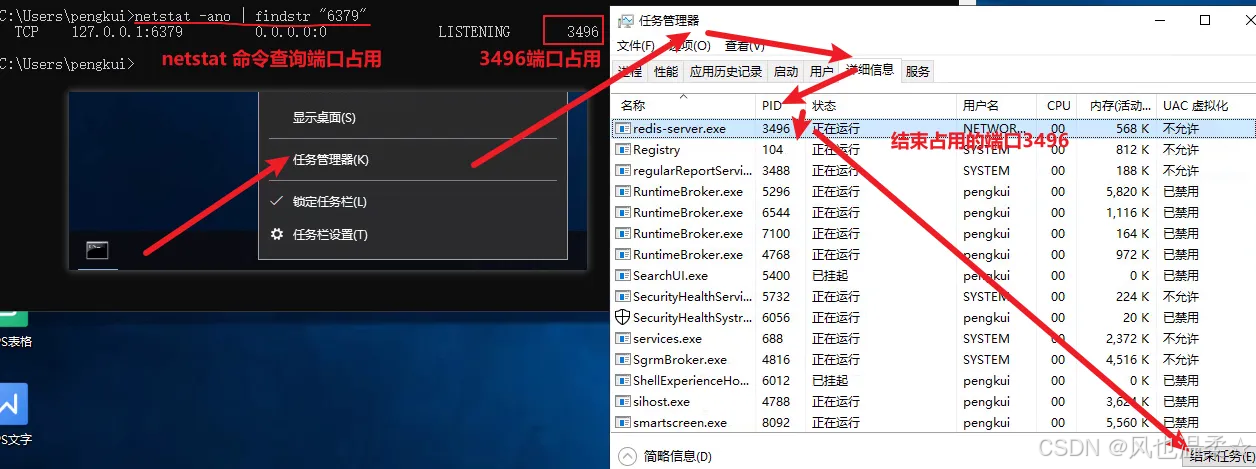Maximize the Task Manager window

tap(1205, 20)
